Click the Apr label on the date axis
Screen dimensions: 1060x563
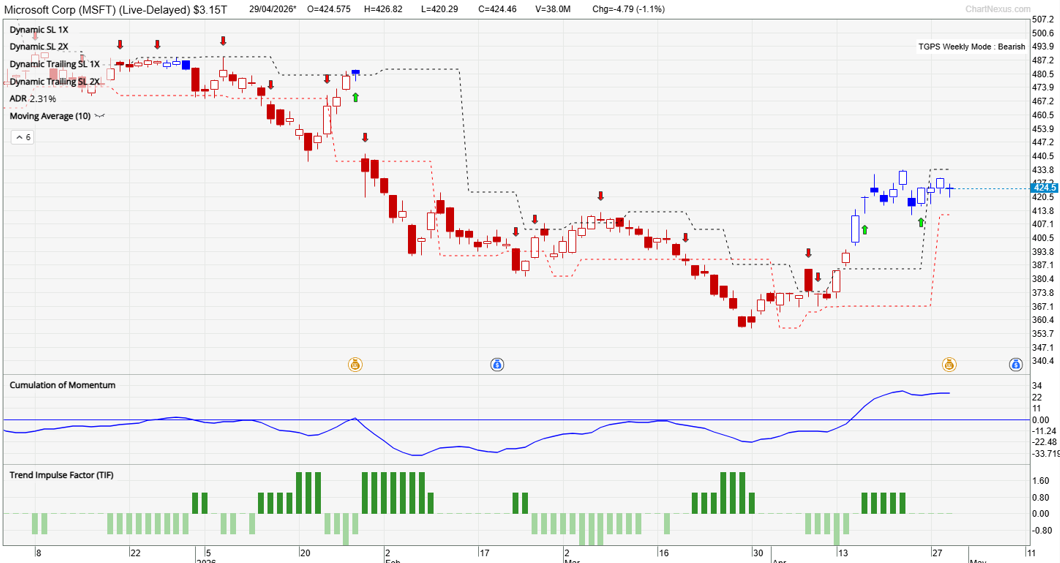(779, 560)
